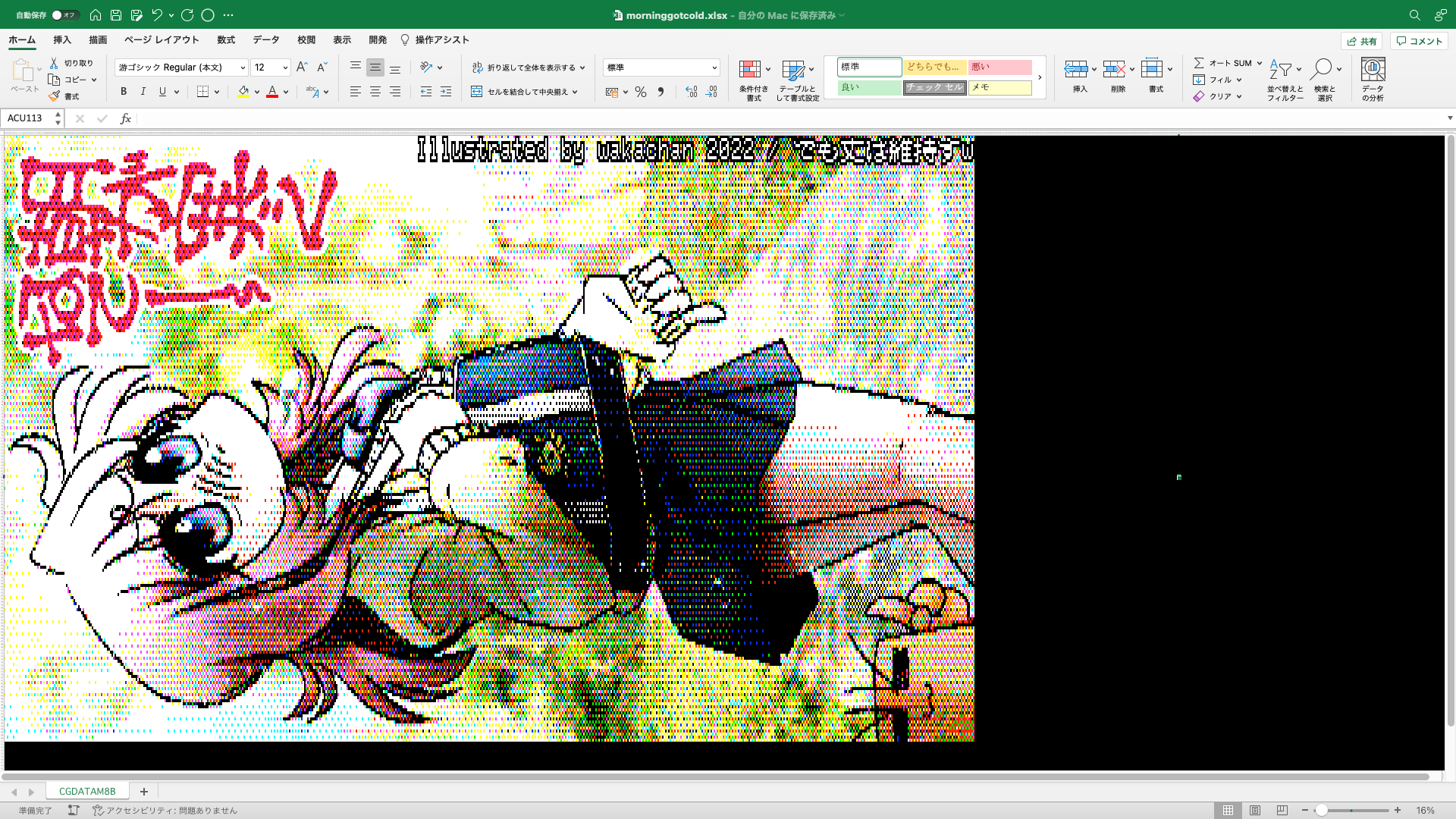The image size is (1456, 819).
Task: Open the font size dropdown showing 12
Action: click(285, 67)
